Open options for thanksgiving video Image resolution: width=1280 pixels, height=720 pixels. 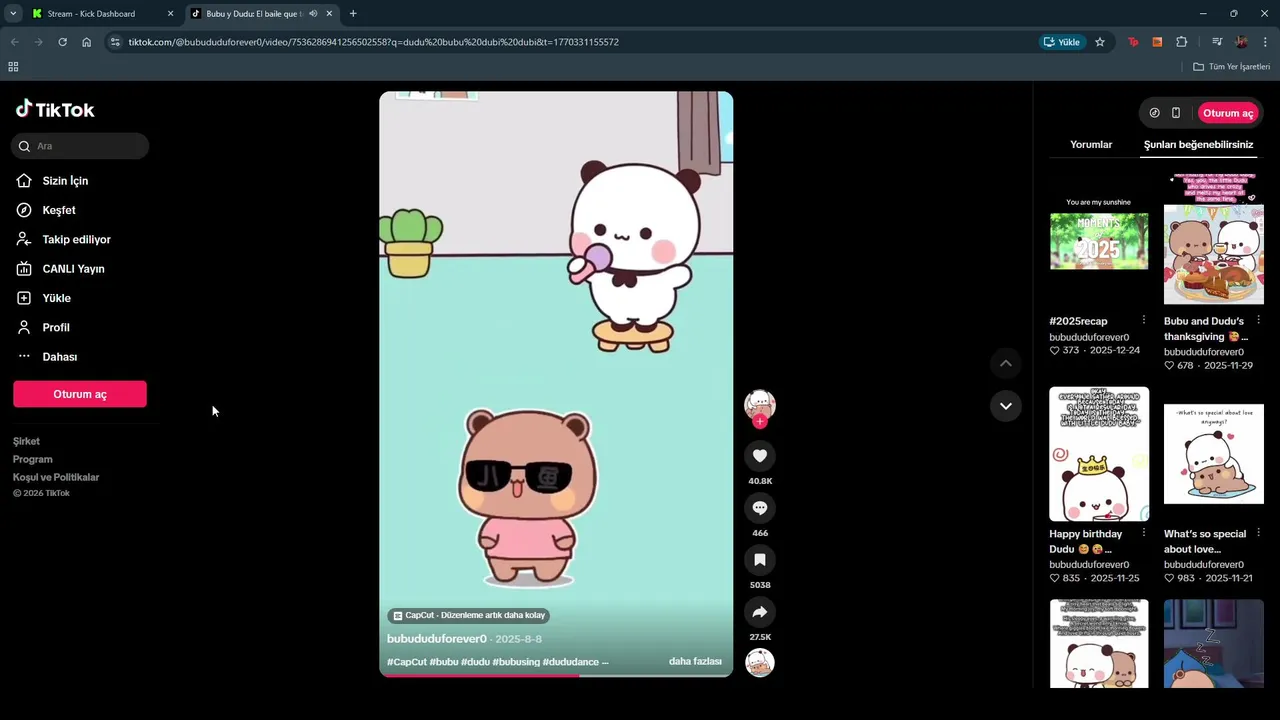click(x=1258, y=321)
